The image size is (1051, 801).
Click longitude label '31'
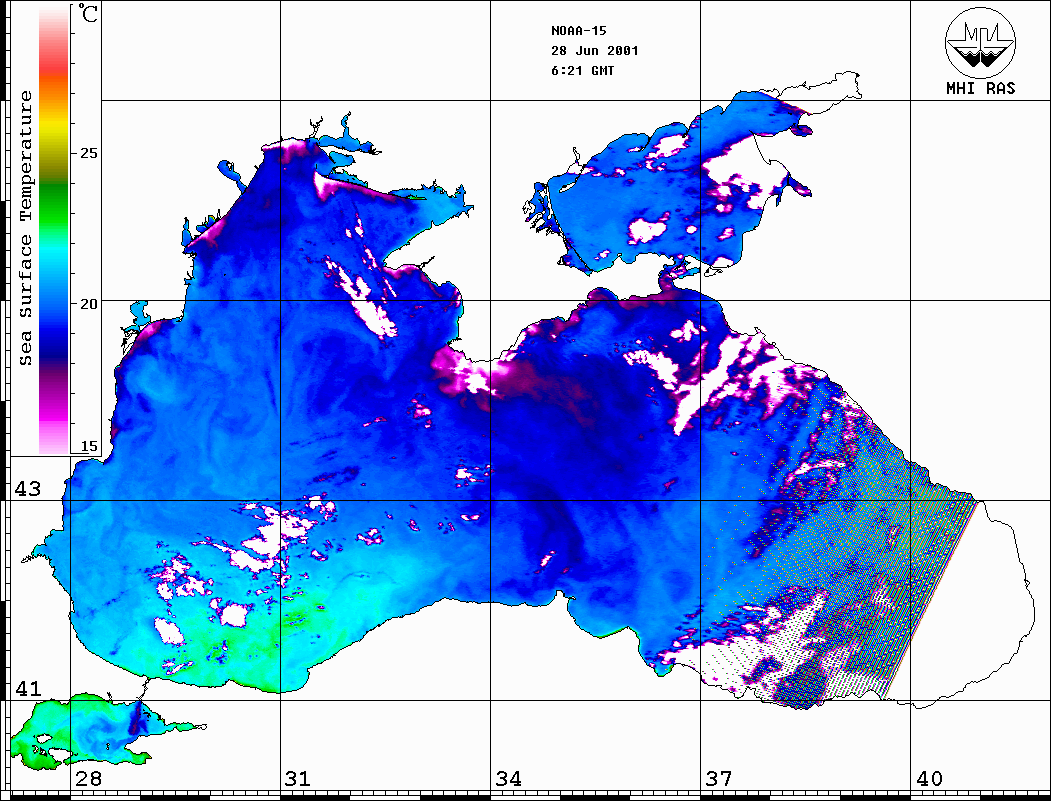pos(298,779)
